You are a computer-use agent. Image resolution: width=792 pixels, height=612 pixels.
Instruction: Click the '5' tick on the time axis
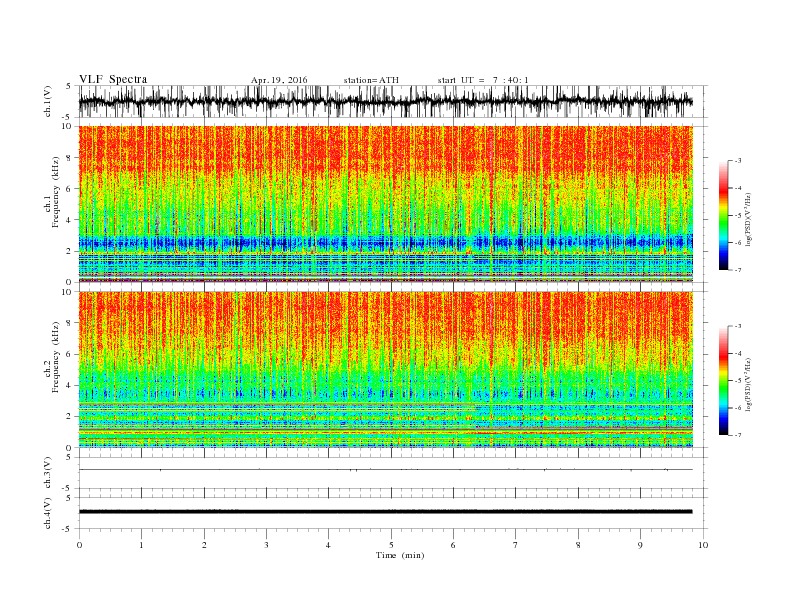point(391,545)
